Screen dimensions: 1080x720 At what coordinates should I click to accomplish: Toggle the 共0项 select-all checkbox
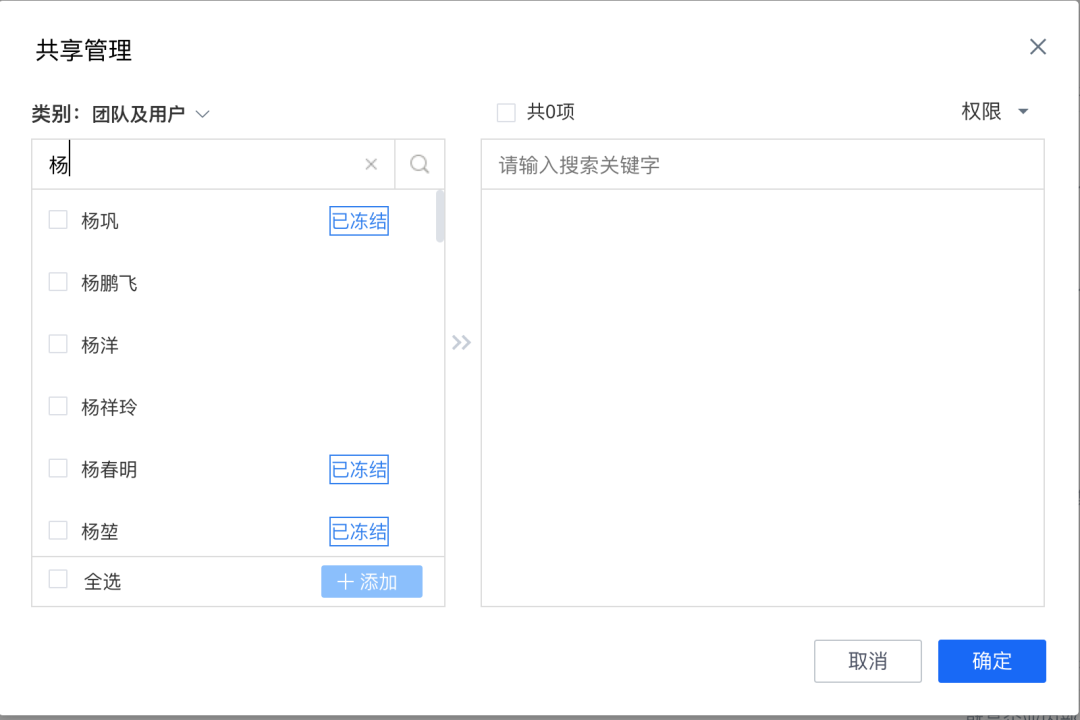[x=506, y=112]
